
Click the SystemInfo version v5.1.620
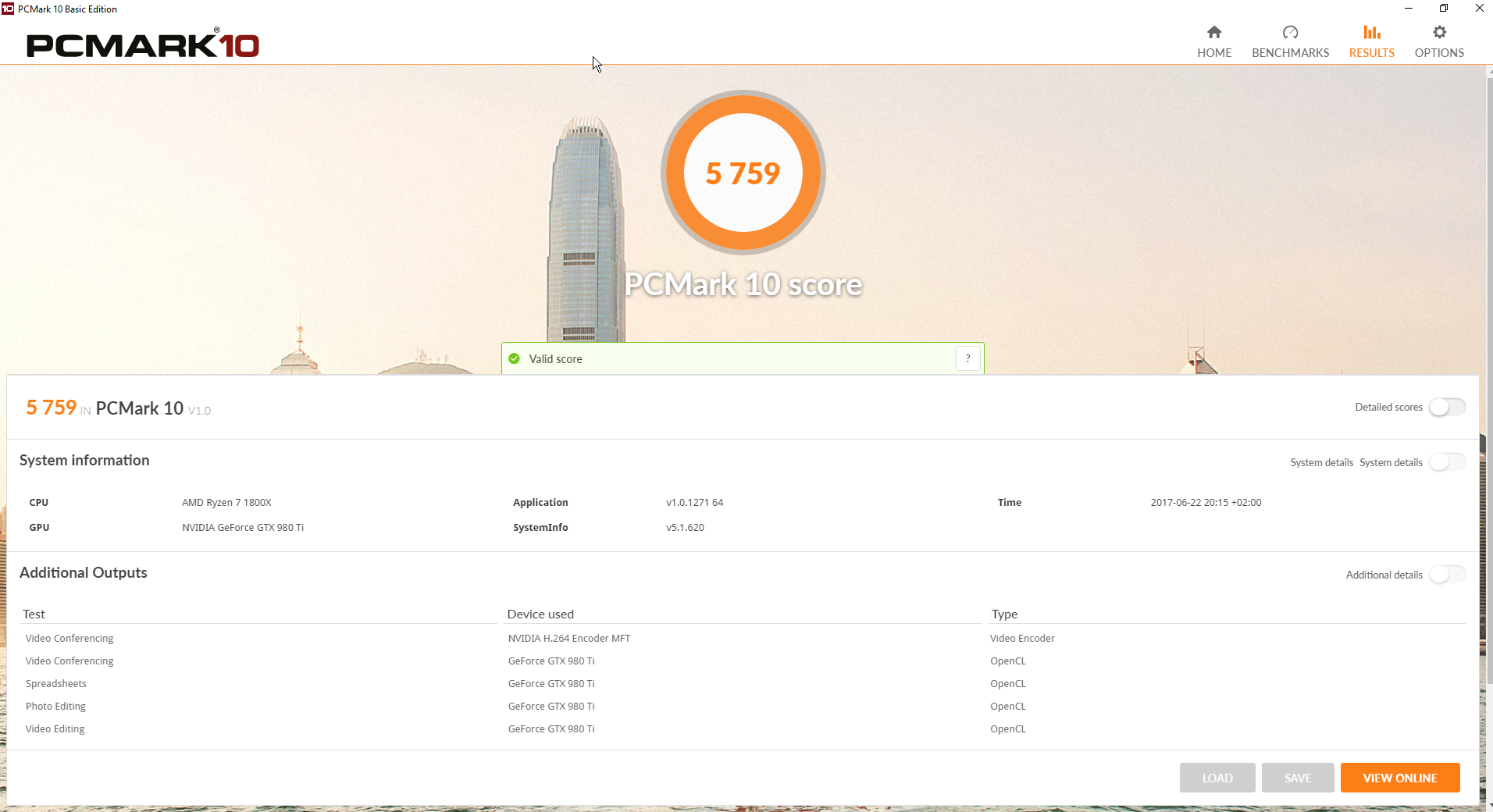pos(685,528)
